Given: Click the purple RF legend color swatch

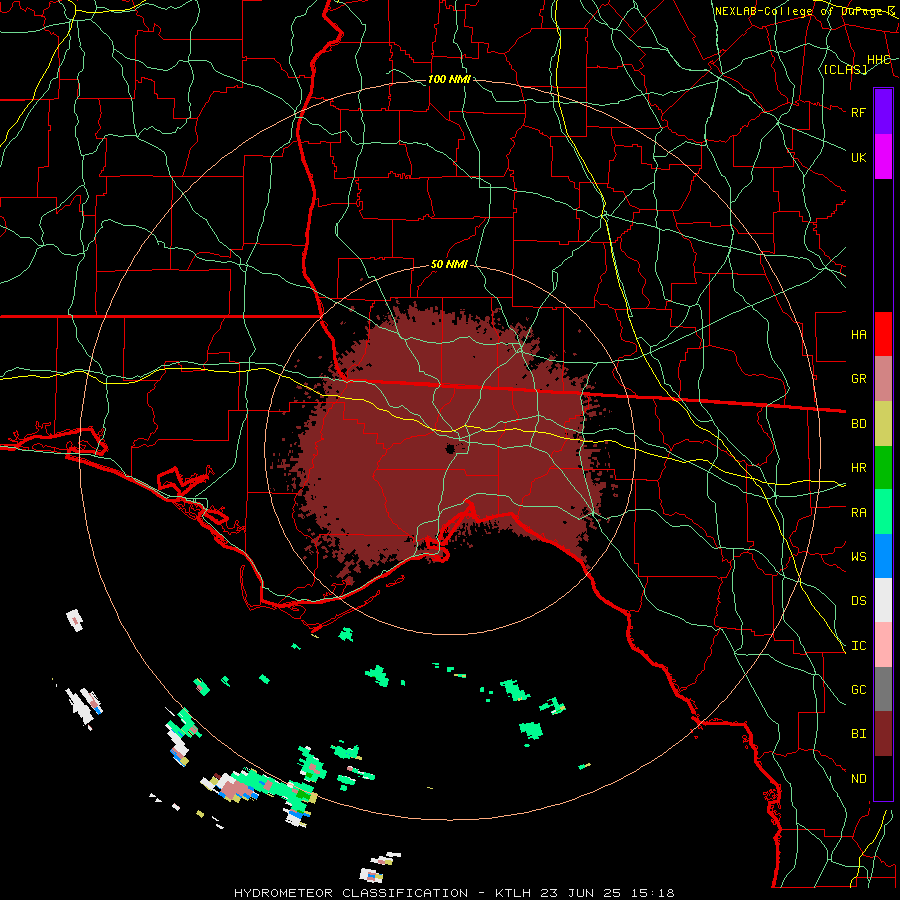Looking at the screenshot, I should coord(883,112).
